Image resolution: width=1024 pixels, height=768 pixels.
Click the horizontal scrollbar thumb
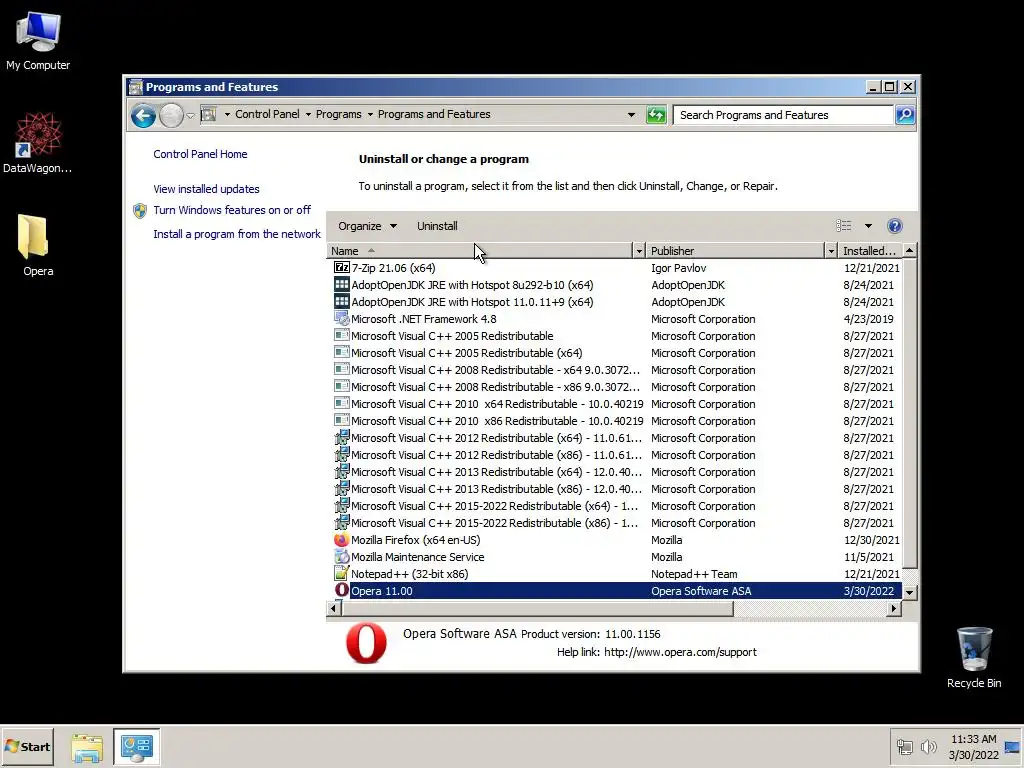(x=537, y=609)
